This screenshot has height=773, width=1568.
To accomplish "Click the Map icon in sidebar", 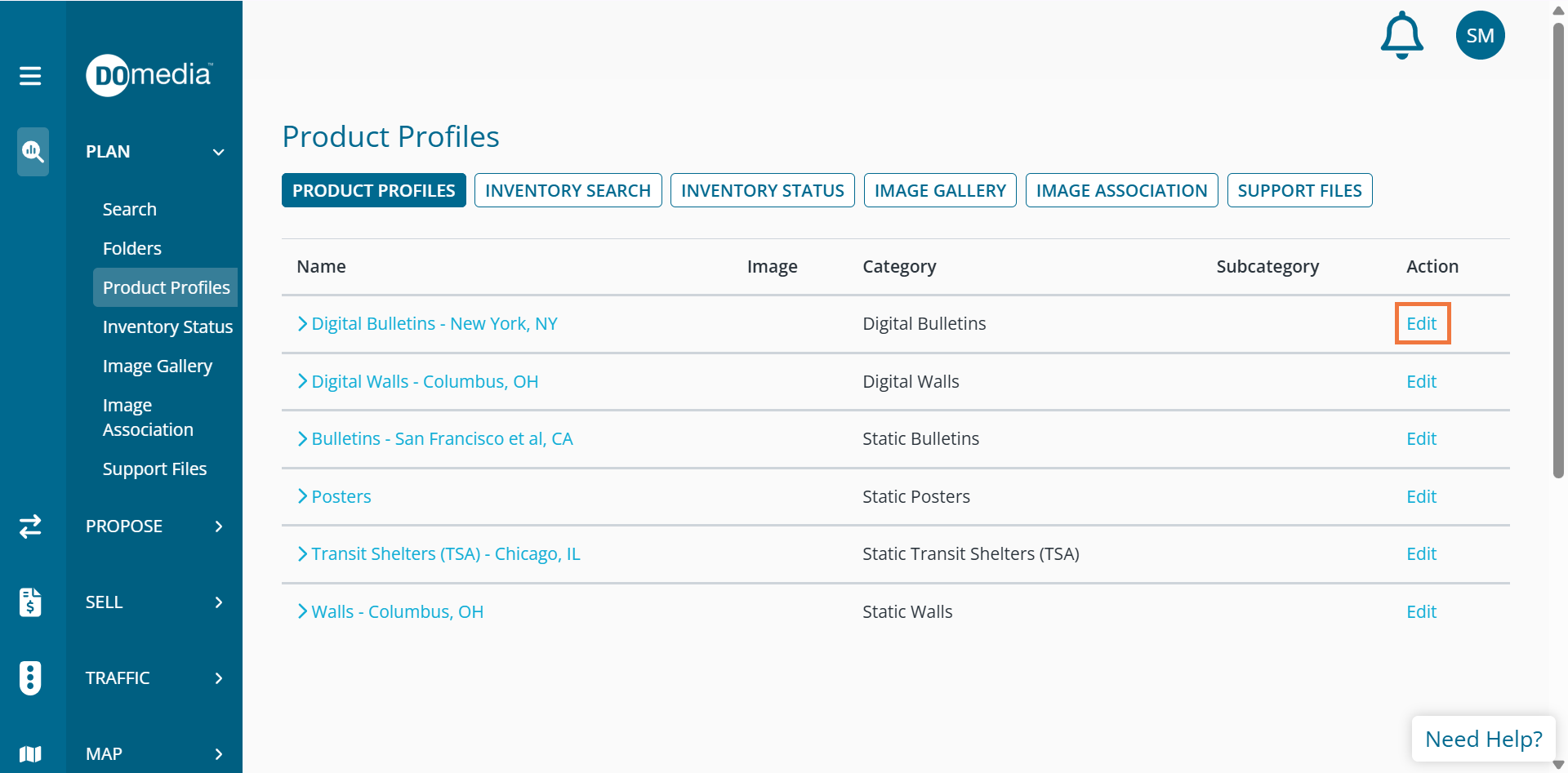I will pos(30,753).
